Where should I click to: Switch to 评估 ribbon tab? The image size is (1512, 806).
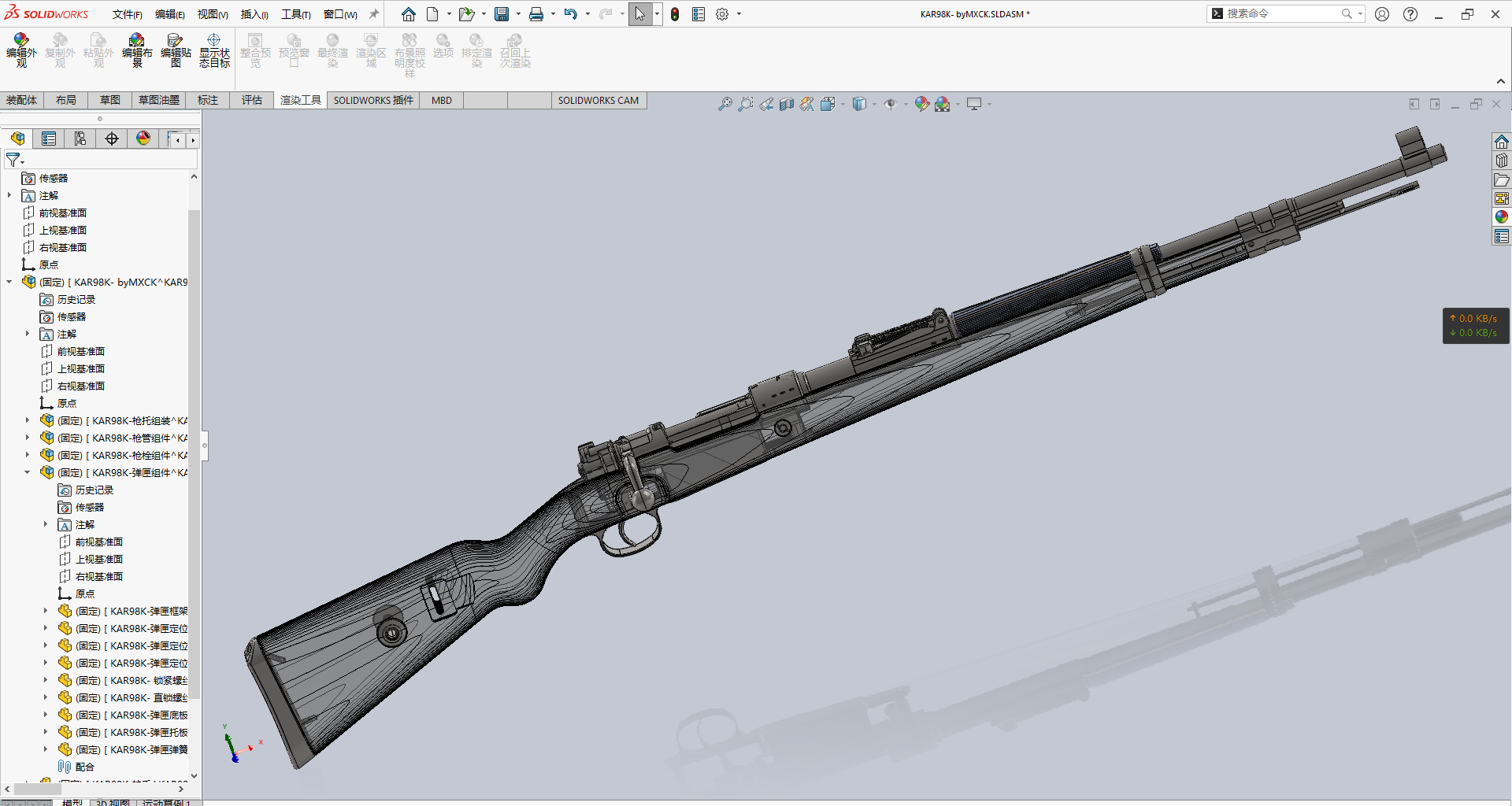pos(252,101)
